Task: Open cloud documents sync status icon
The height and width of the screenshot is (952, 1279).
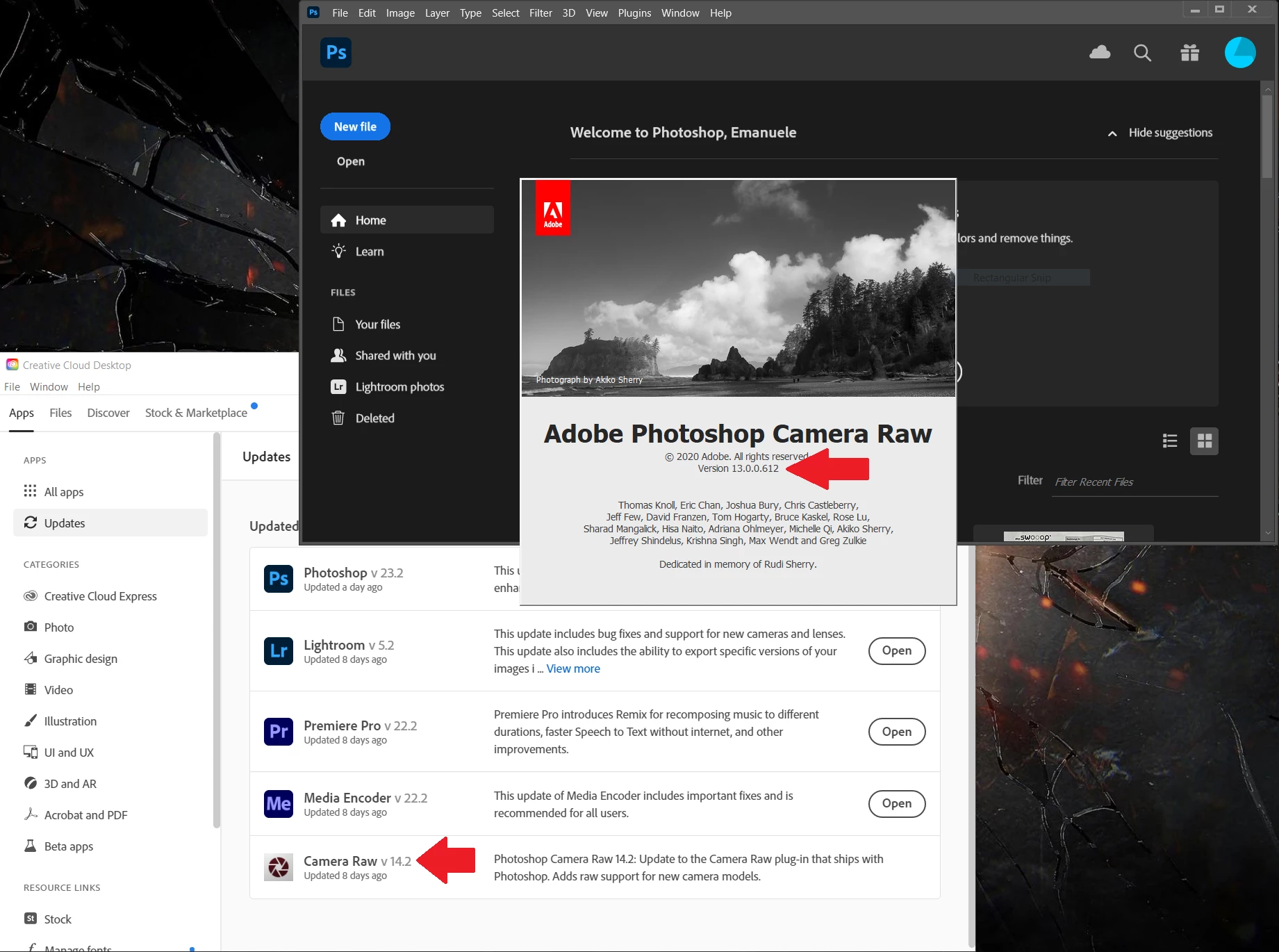Action: click(x=1100, y=53)
